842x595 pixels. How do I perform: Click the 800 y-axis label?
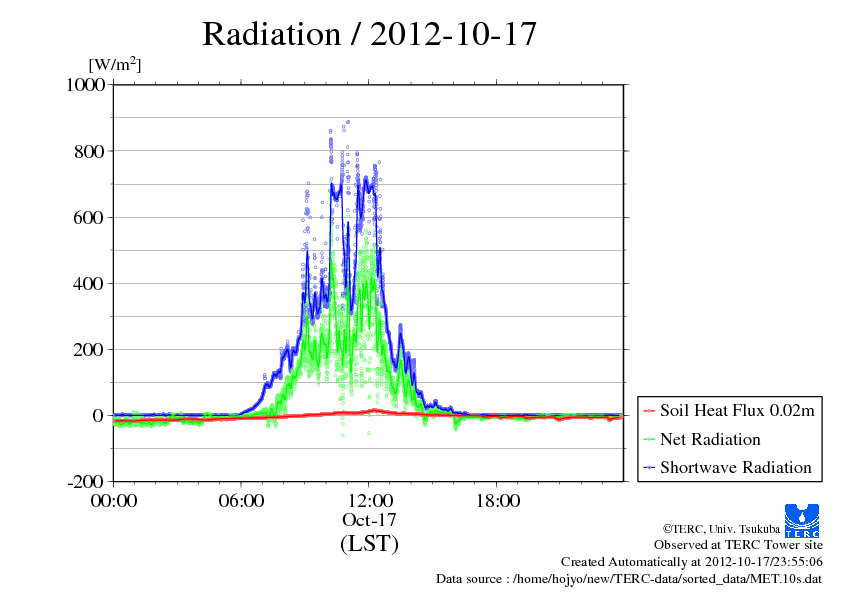pos(89,151)
